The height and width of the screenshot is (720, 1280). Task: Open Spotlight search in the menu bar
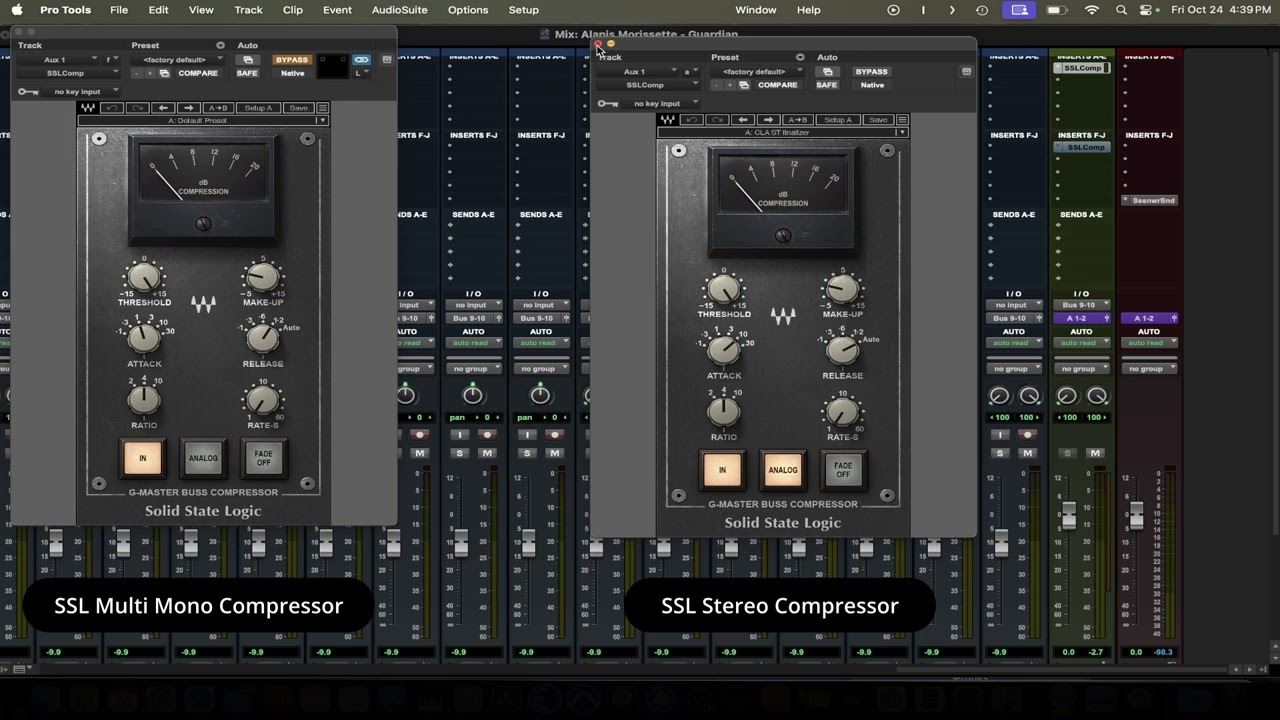coord(1121,10)
